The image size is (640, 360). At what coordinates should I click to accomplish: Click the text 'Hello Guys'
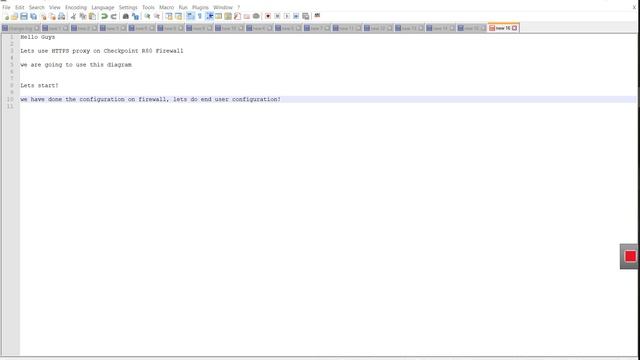click(38, 37)
